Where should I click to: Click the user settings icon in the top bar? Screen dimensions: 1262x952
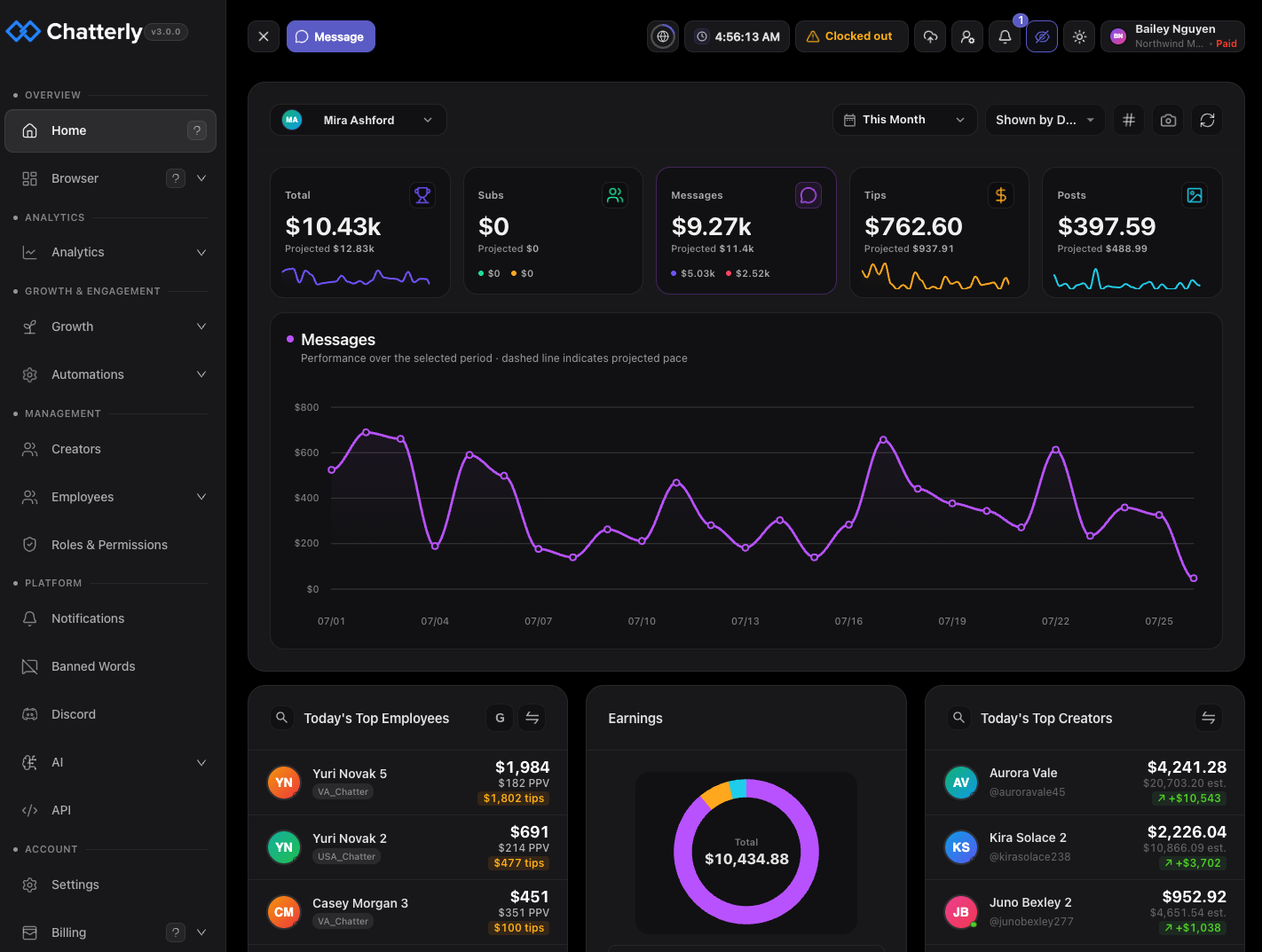coord(967,36)
